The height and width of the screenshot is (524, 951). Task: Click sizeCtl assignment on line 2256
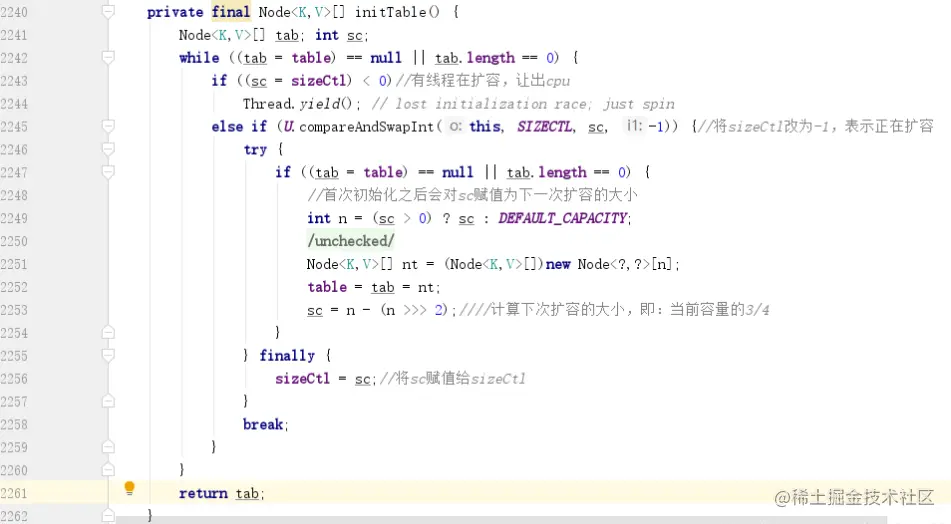point(302,378)
